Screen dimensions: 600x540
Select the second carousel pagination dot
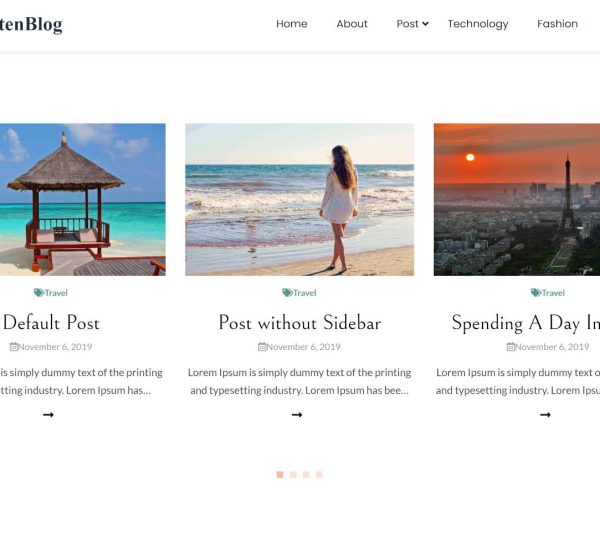tap(293, 475)
